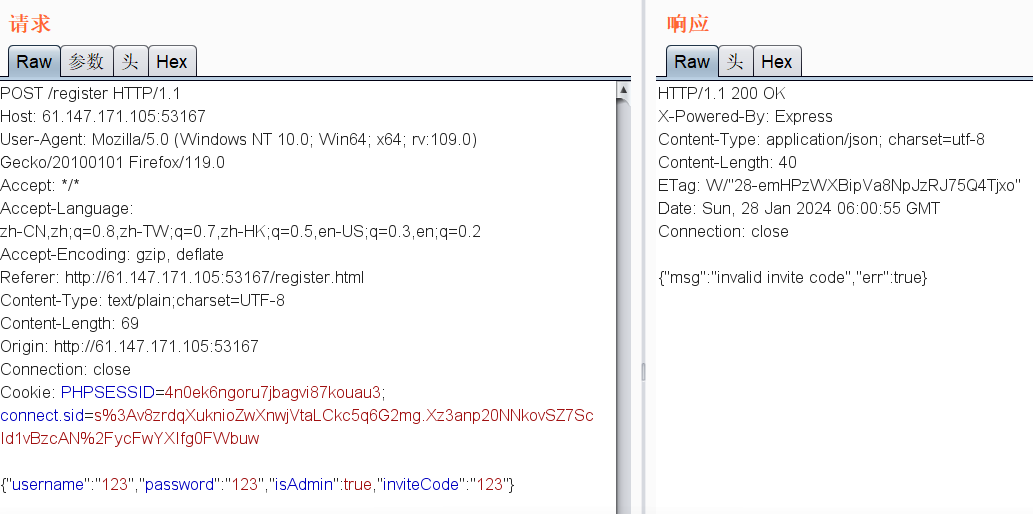Click the request Content-Type: text/plain line
The width and height of the screenshot is (1033, 514).
tap(142, 300)
